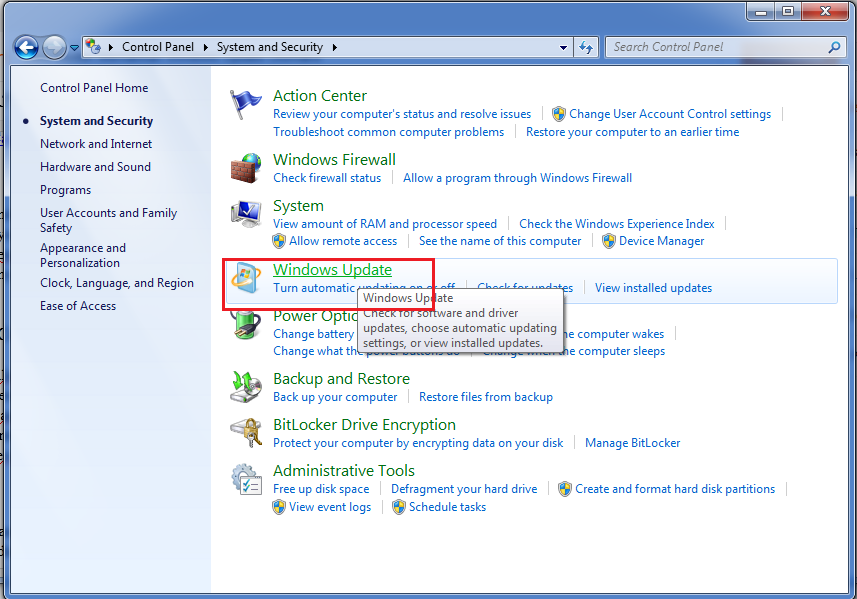Click Back up your computer
857x599 pixels.
(x=335, y=397)
